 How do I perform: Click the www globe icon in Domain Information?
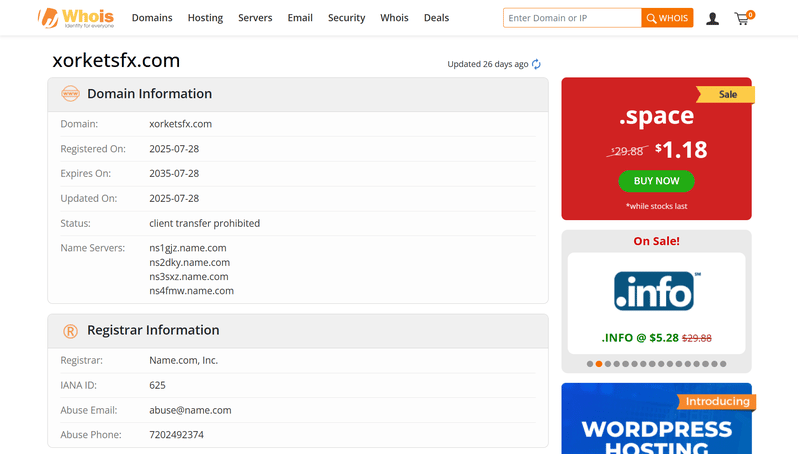(x=70, y=94)
